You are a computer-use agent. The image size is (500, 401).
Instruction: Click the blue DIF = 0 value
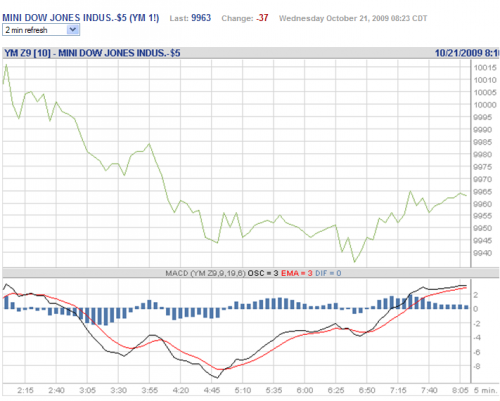click(328, 273)
